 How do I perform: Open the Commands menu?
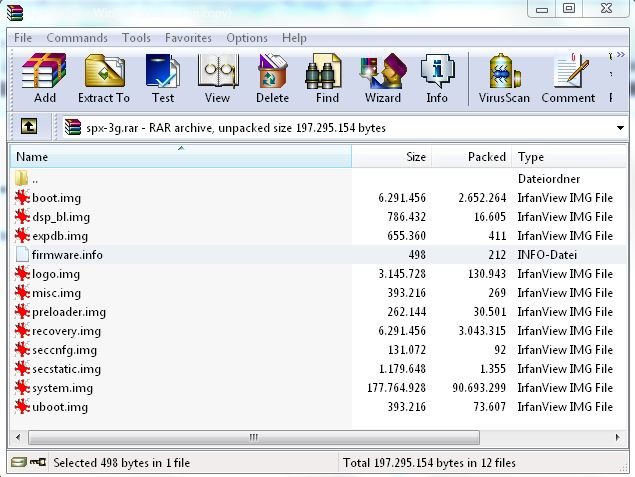pyautogui.click(x=77, y=38)
